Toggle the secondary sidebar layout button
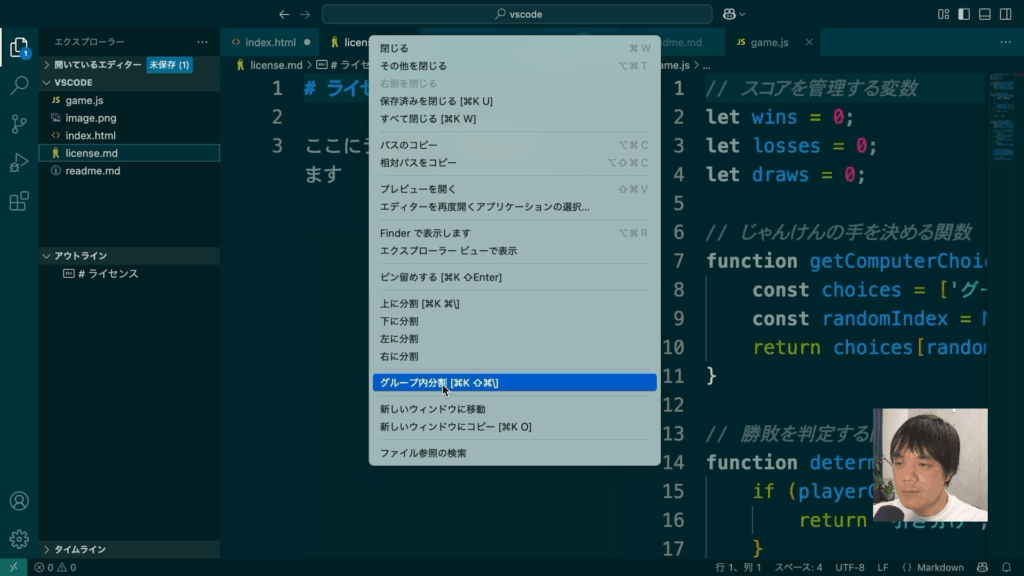This screenshot has height=576, width=1024. click(x=1005, y=14)
